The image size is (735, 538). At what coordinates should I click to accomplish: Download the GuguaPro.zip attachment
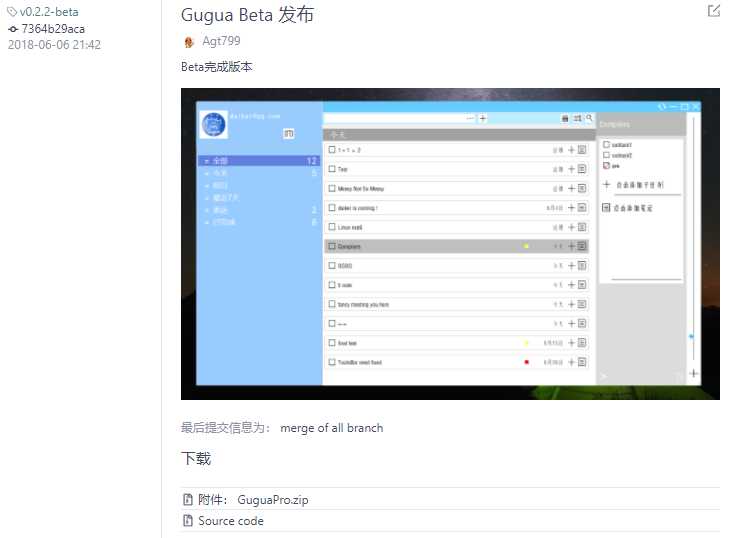click(x=273, y=500)
